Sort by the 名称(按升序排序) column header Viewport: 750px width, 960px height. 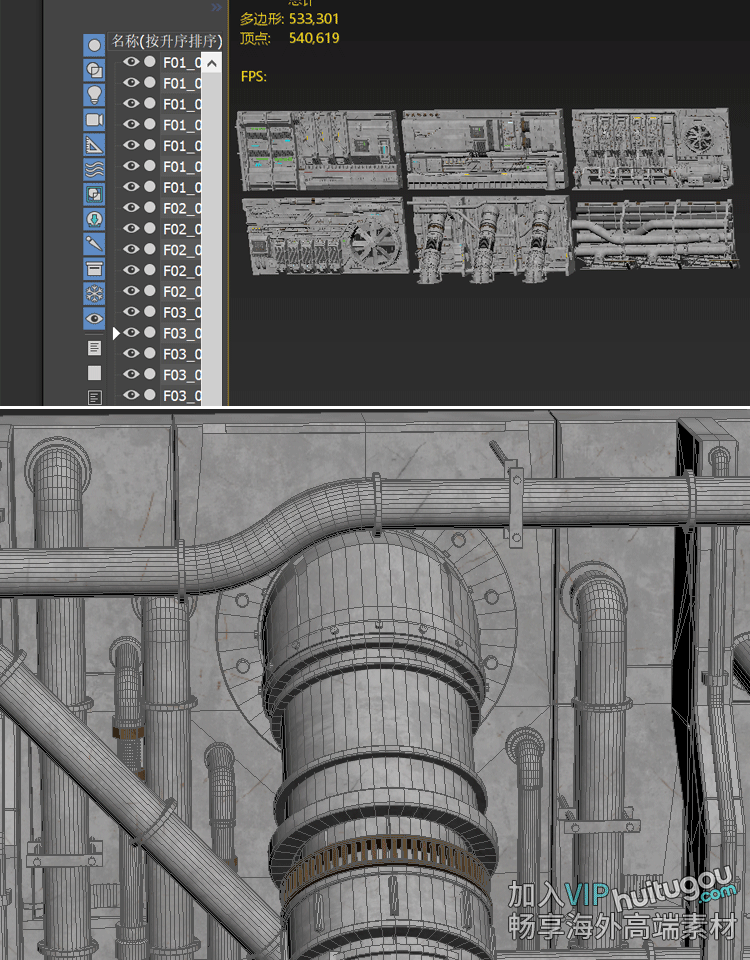[166, 41]
